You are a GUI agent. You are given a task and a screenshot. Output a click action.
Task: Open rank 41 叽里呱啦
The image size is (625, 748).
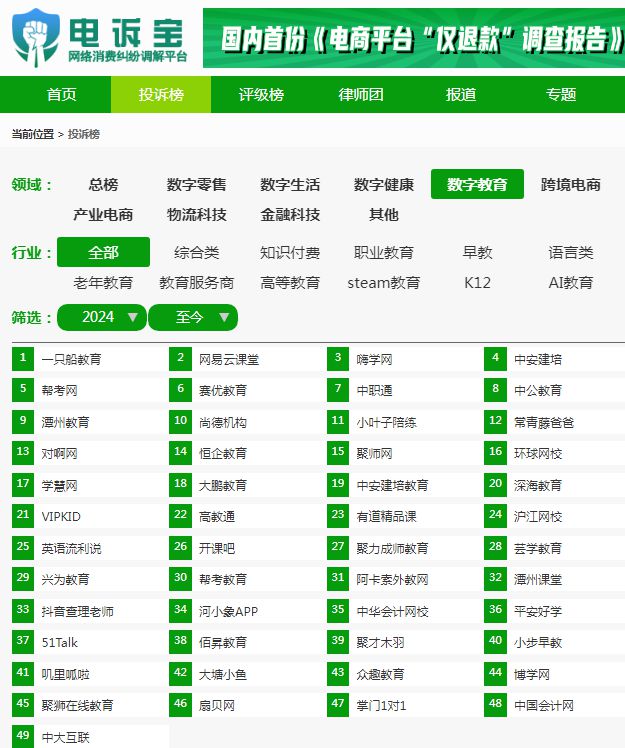coord(65,674)
